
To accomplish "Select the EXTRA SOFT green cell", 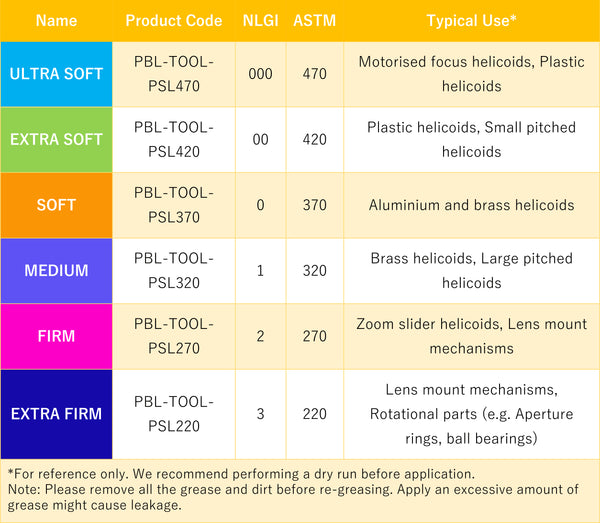I will [56, 140].
